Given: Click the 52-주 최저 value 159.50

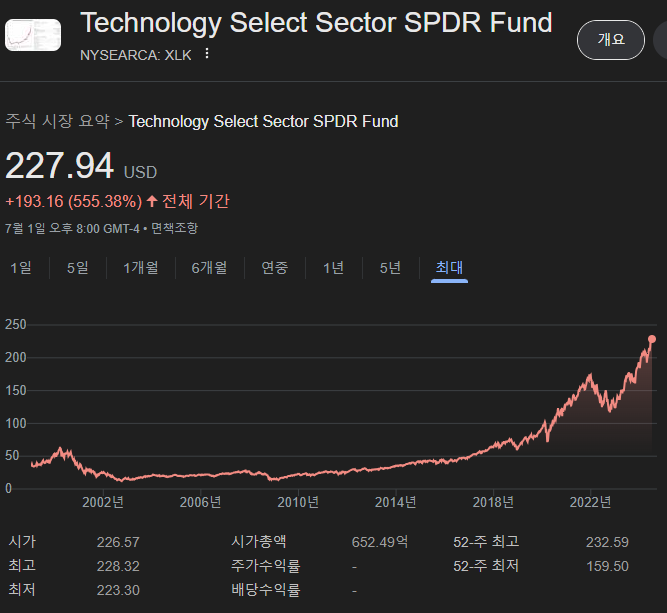Looking at the screenshot, I should [x=607, y=566].
